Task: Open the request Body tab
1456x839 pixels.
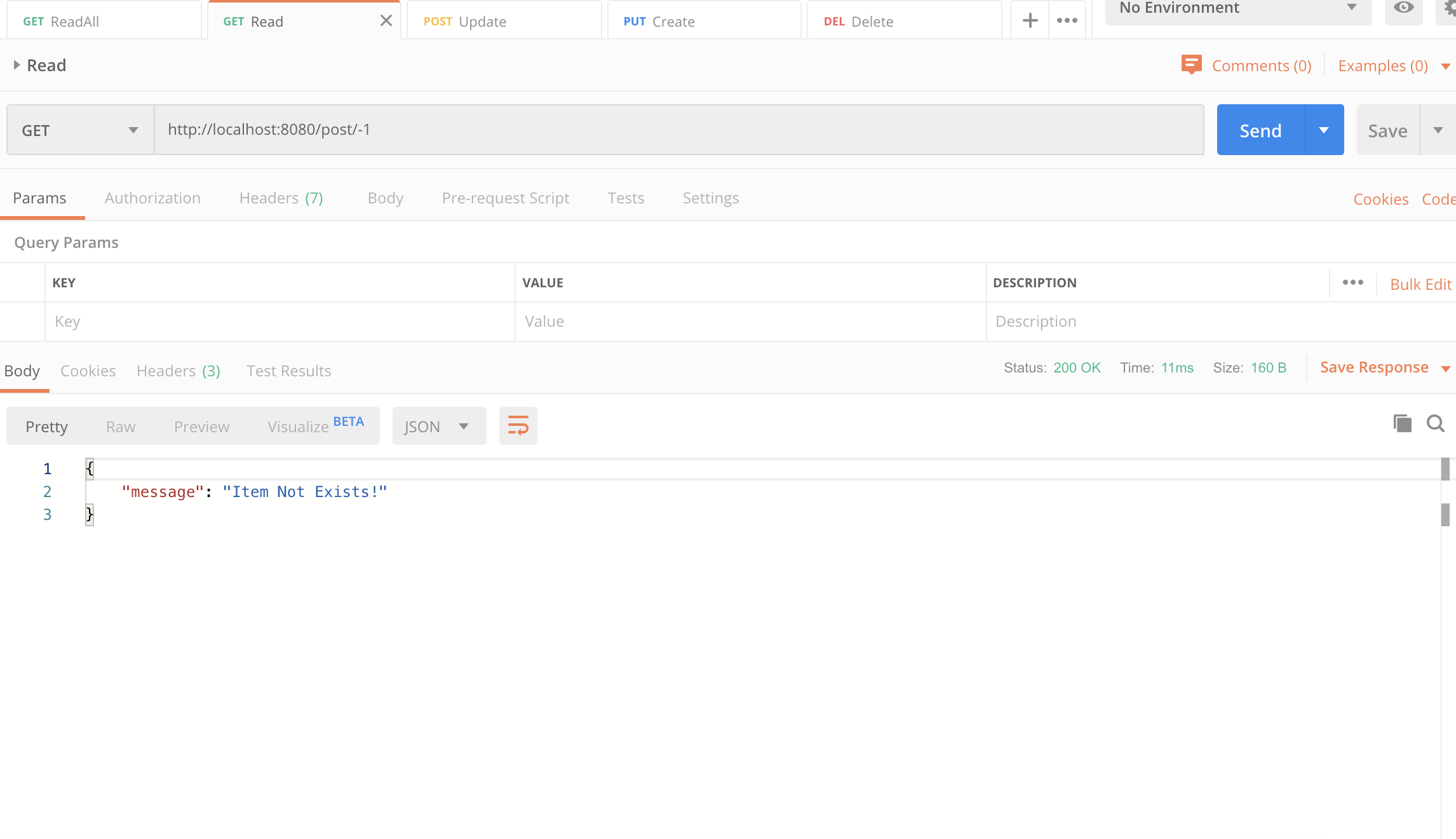Action: tap(386, 198)
